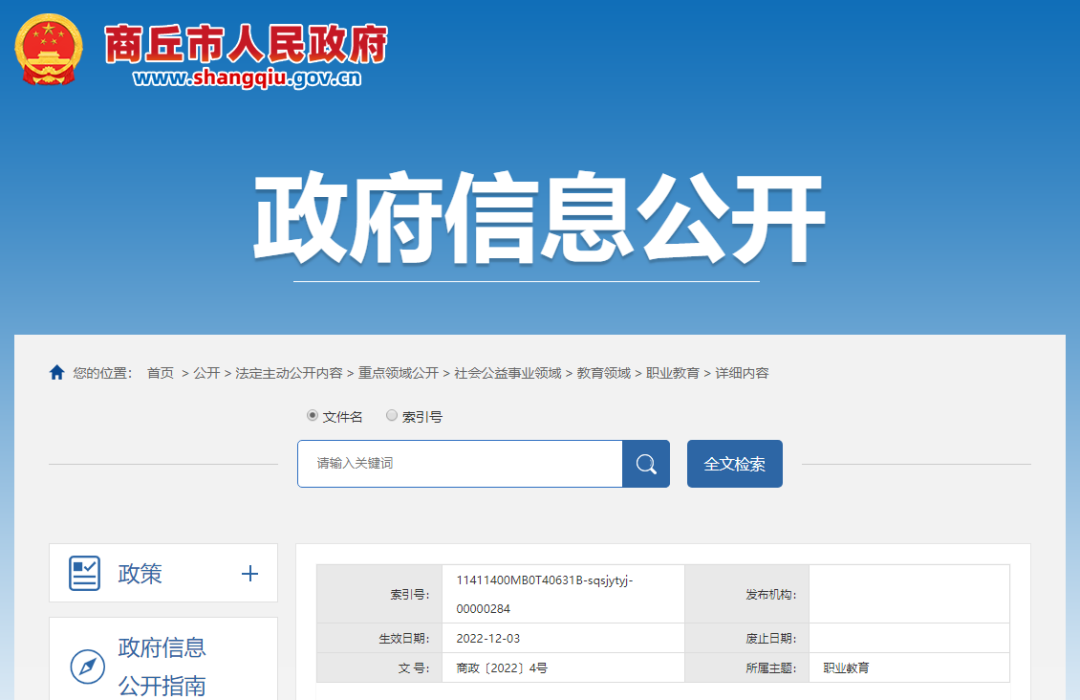1080x700 pixels.
Task: Click the magnifying glass search icon
Action: [x=645, y=463]
